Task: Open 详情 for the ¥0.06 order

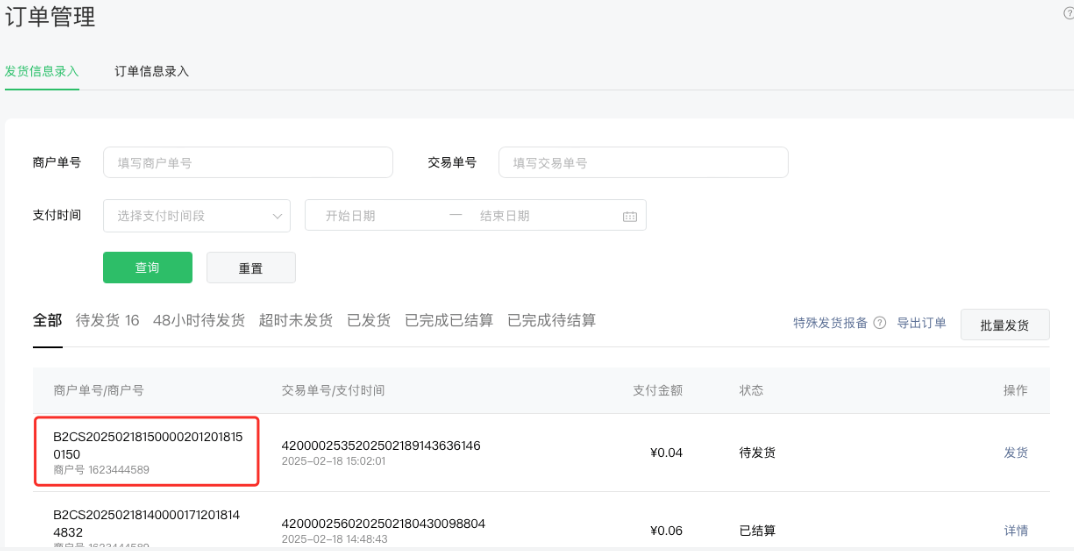Action: pos(1015,530)
